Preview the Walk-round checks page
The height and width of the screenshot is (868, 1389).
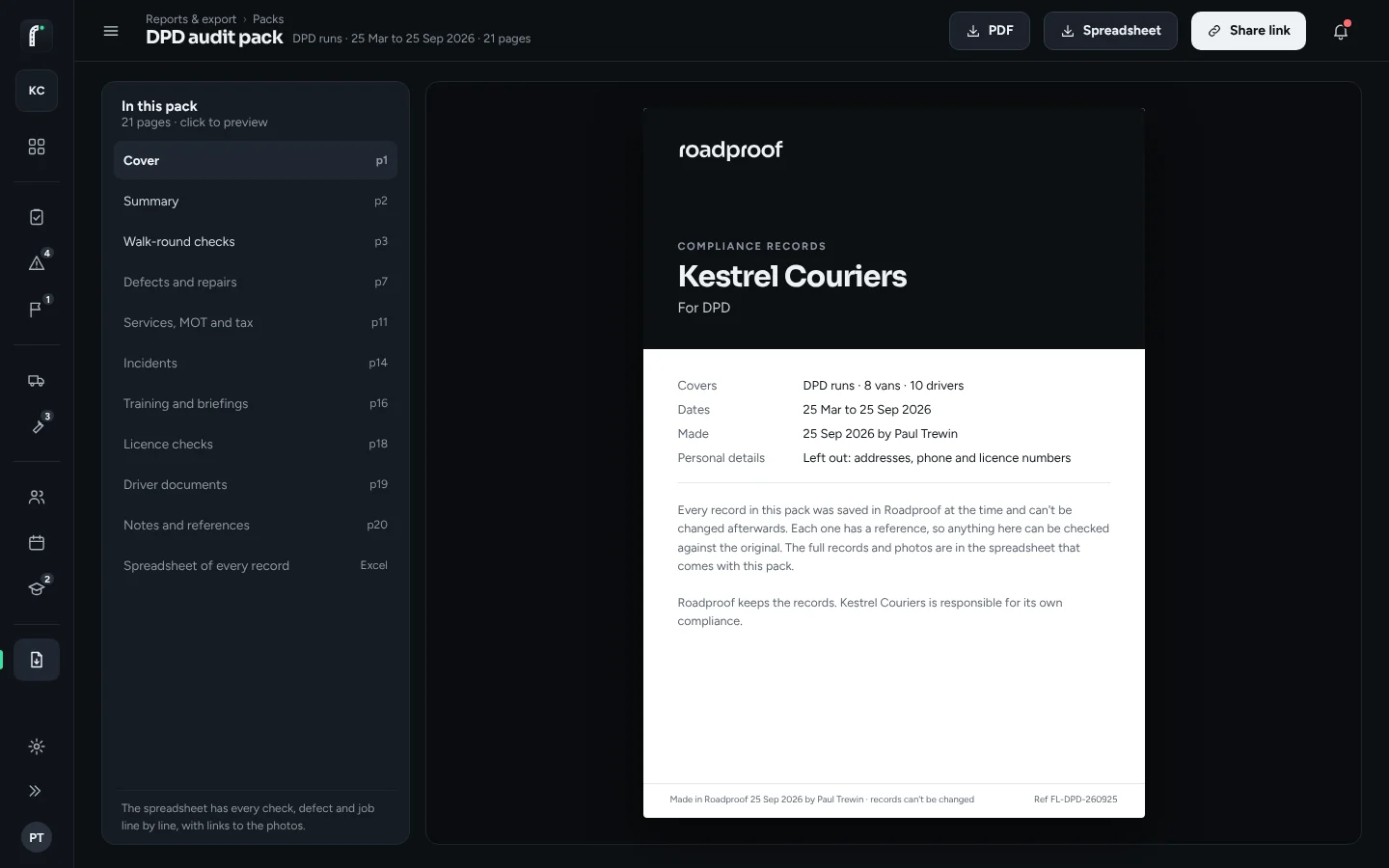click(x=256, y=242)
